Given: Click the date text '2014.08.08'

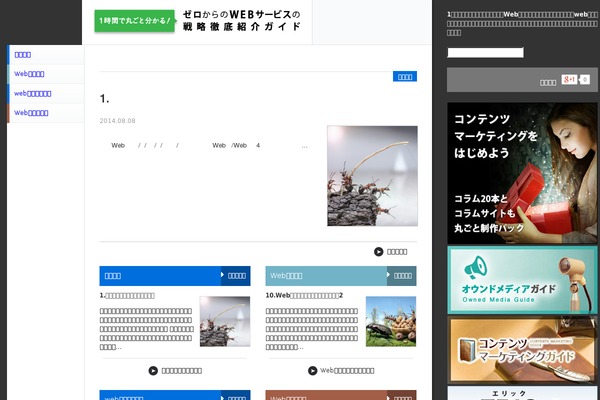Looking at the screenshot, I should pyautogui.click(x=117, y=121).
